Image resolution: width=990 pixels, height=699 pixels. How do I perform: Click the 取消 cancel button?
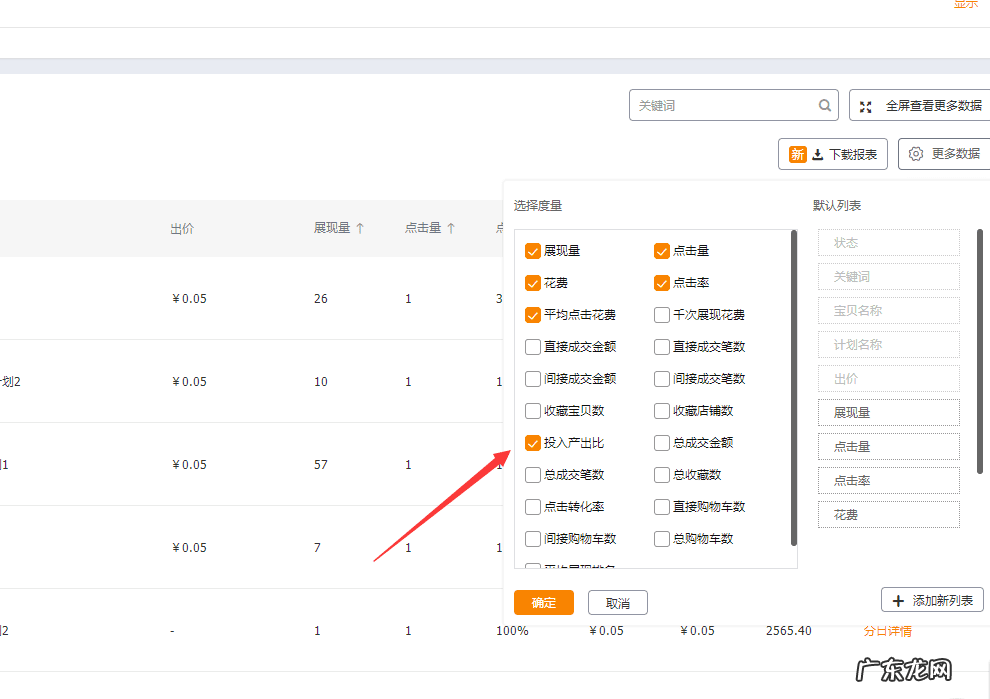[x=617, y=602]
